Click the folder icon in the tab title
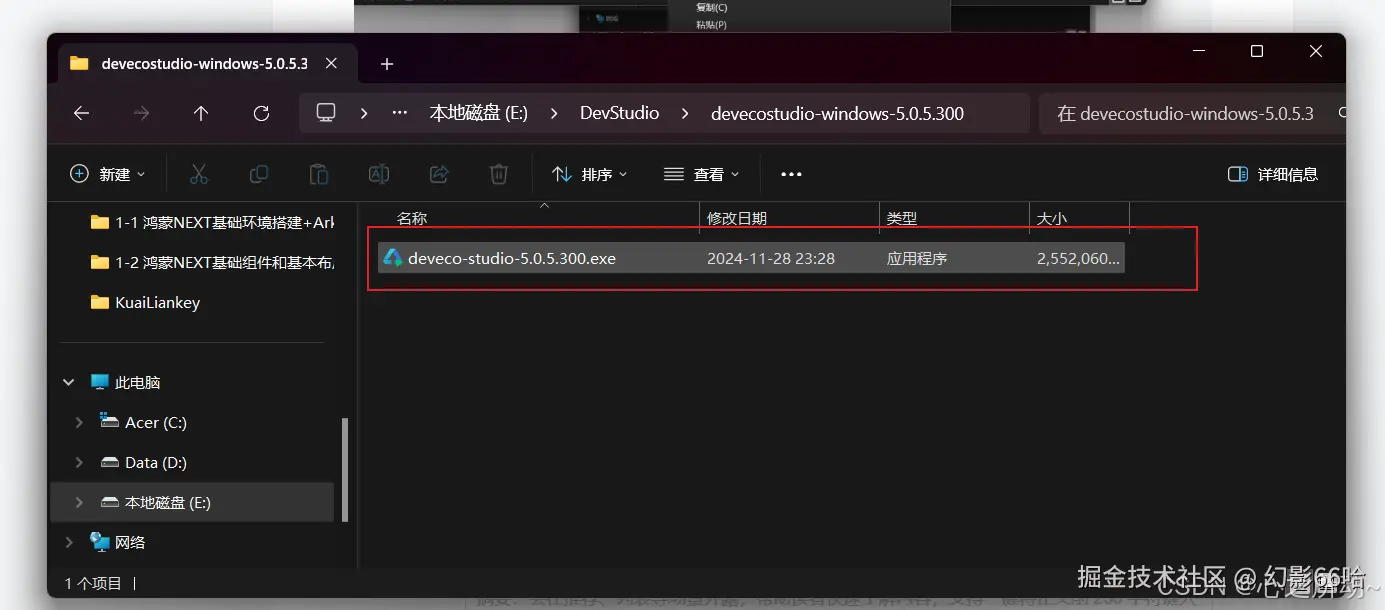Viewport: 1385px width, 610px height. point(79,64)
